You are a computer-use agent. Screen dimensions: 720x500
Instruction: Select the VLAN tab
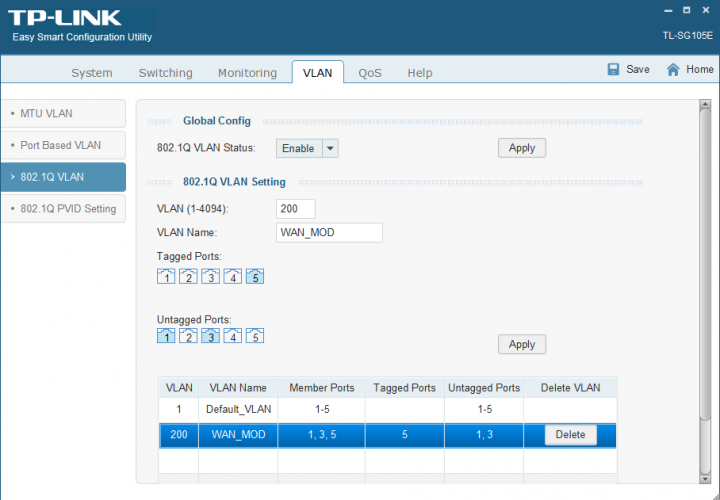tap(317, 73)
